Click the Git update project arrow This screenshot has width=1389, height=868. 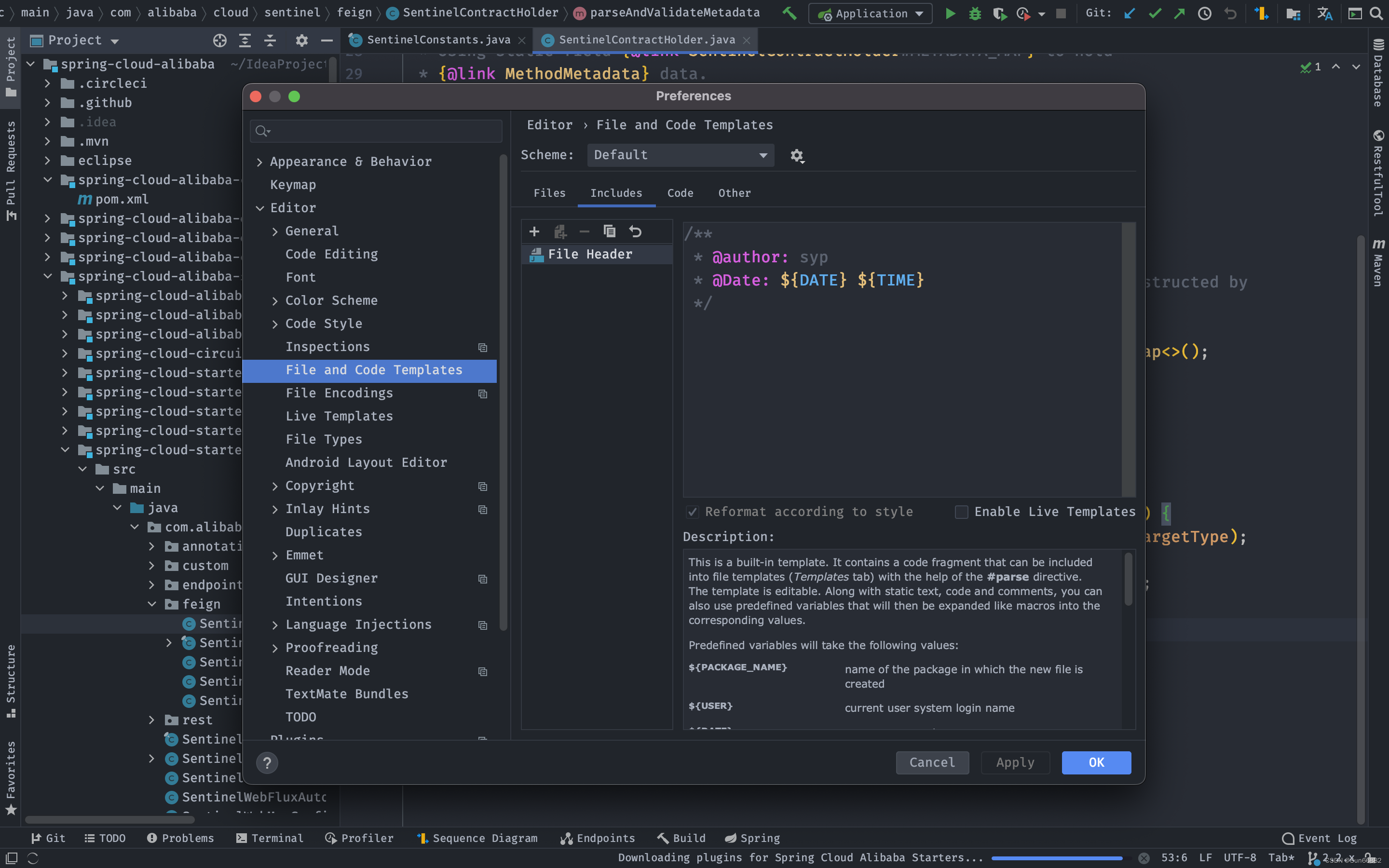1129,13
